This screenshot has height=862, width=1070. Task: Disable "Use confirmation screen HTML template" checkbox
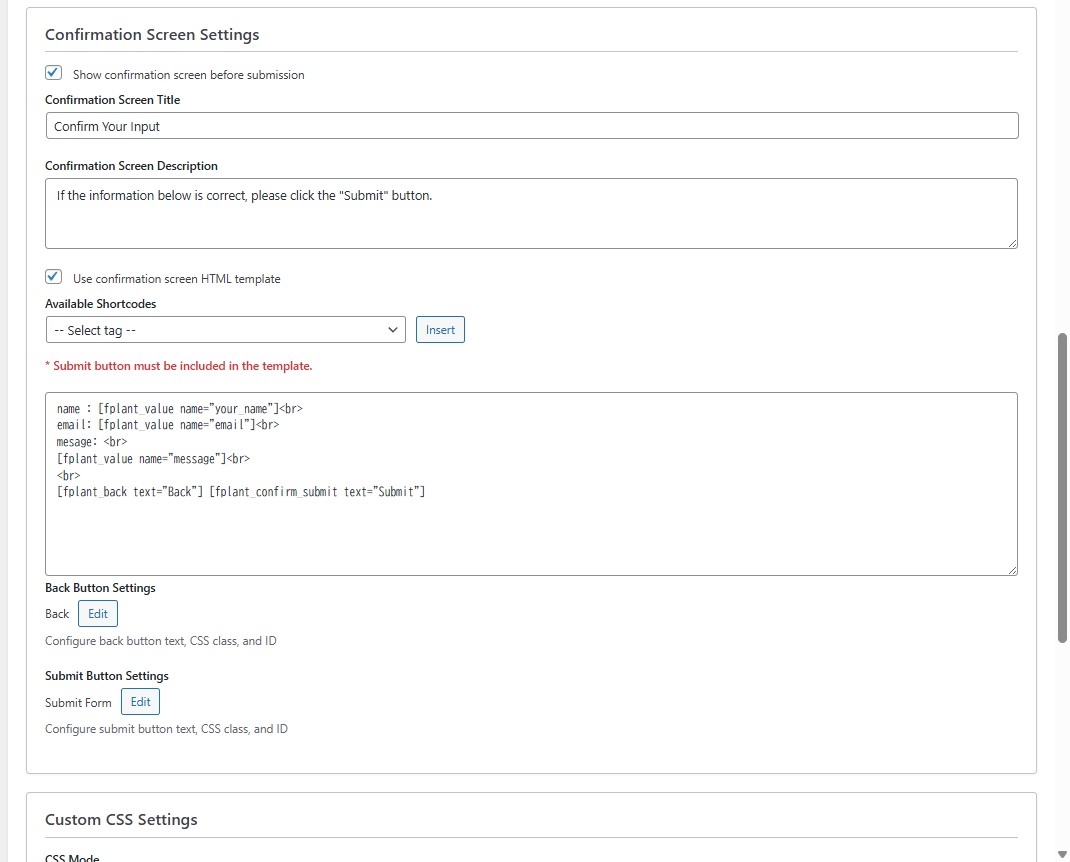[54, 277]
